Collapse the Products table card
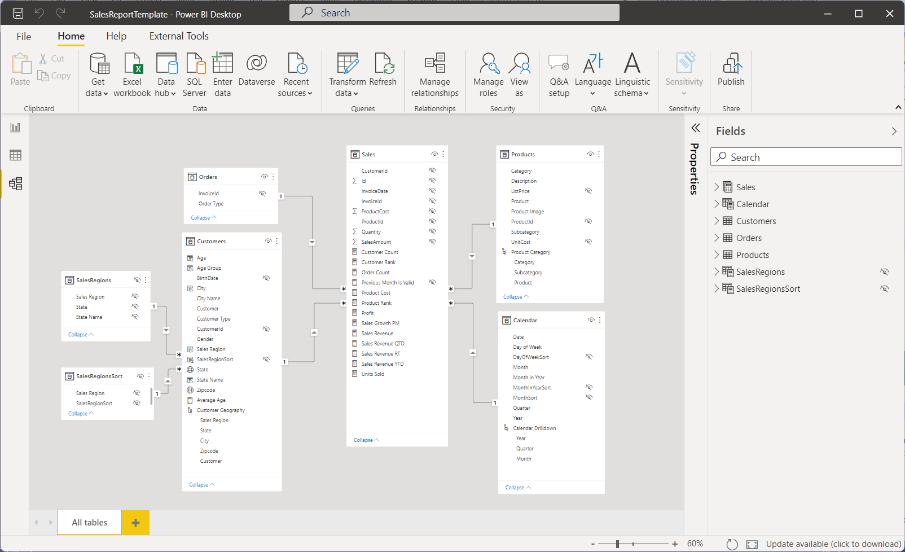The height and width of the screenshot is (552, 905). (515, 297)
